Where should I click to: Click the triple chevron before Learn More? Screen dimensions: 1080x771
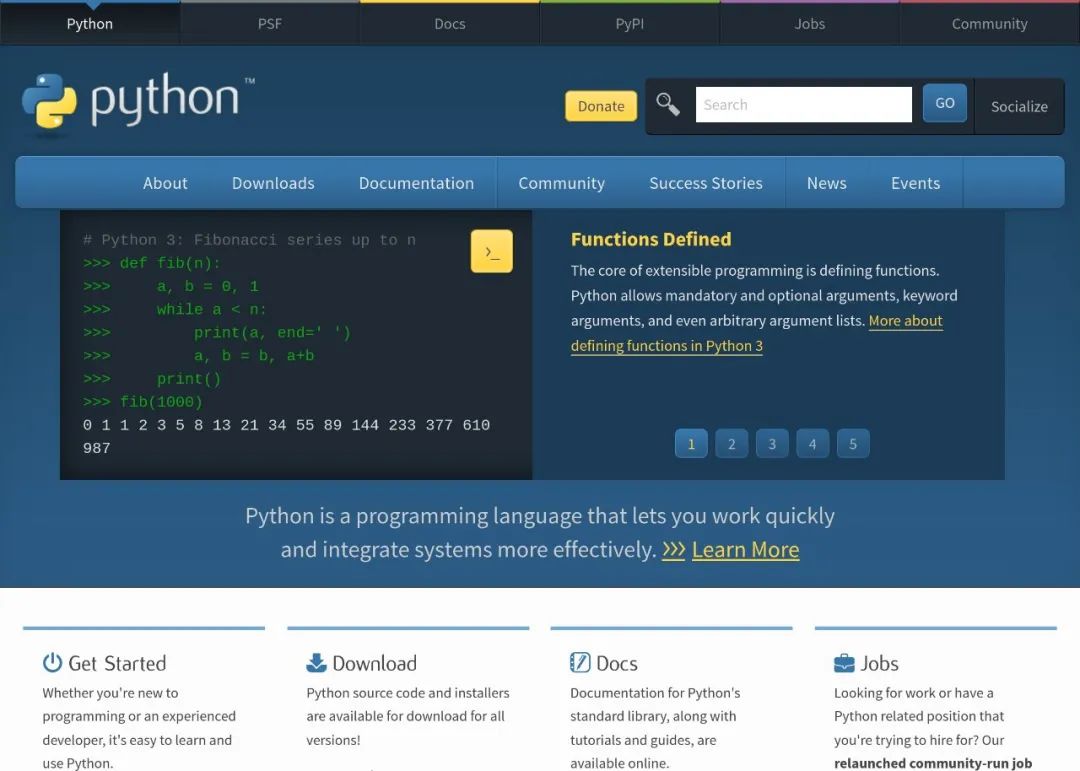point(674,550)
